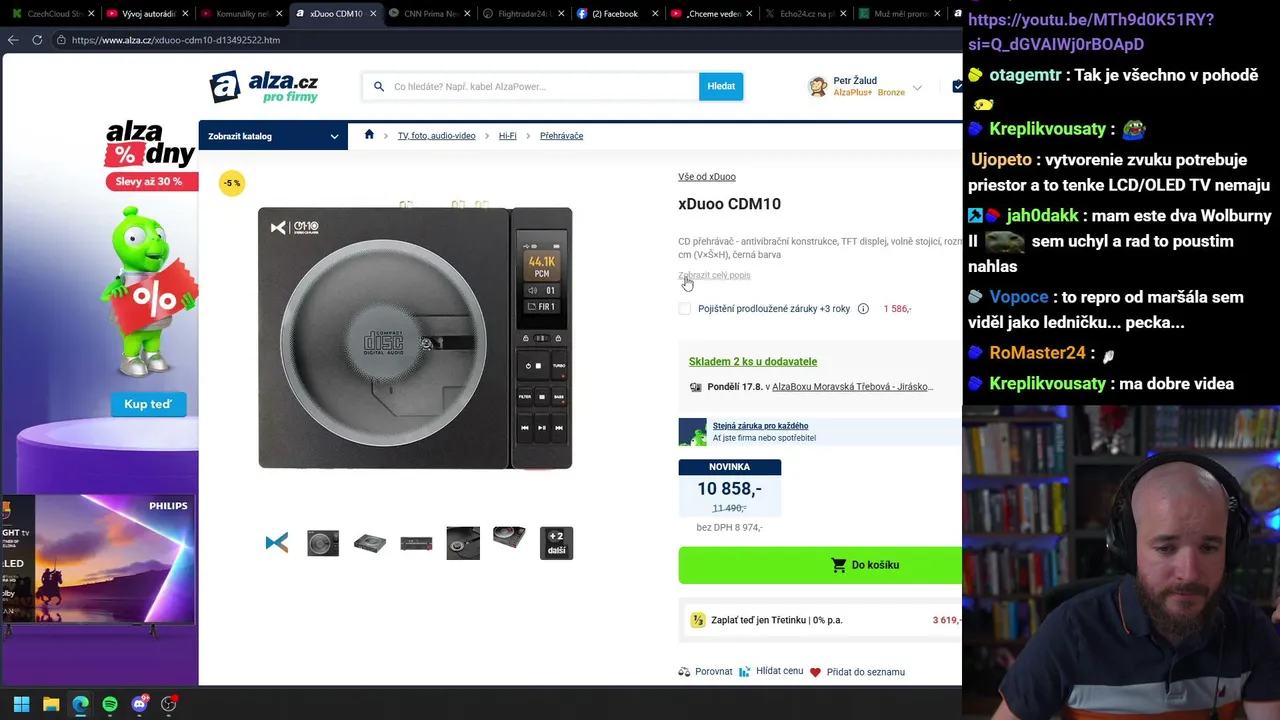Viewport: 1280px width, 720px height.
Task: Open Skladem 2 ks u dodavatele
Action: tap(753, 362)
